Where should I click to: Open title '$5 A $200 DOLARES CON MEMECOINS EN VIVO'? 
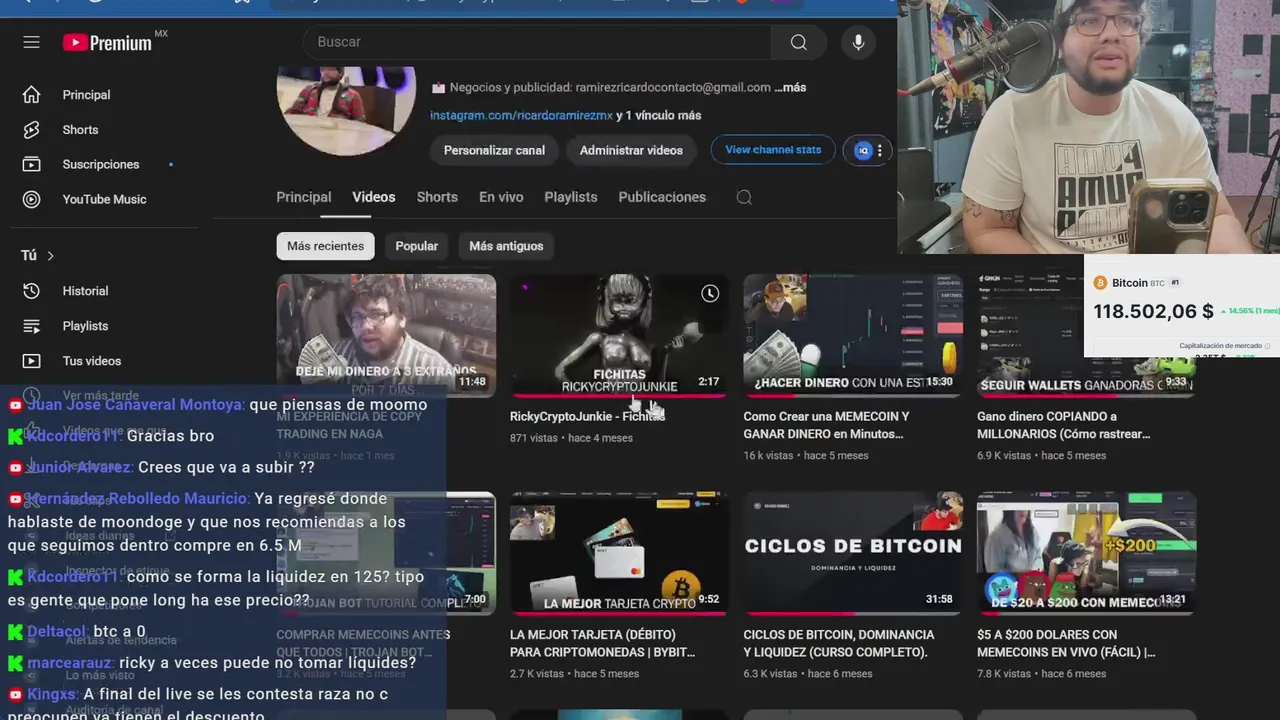tap(1066, 643)
